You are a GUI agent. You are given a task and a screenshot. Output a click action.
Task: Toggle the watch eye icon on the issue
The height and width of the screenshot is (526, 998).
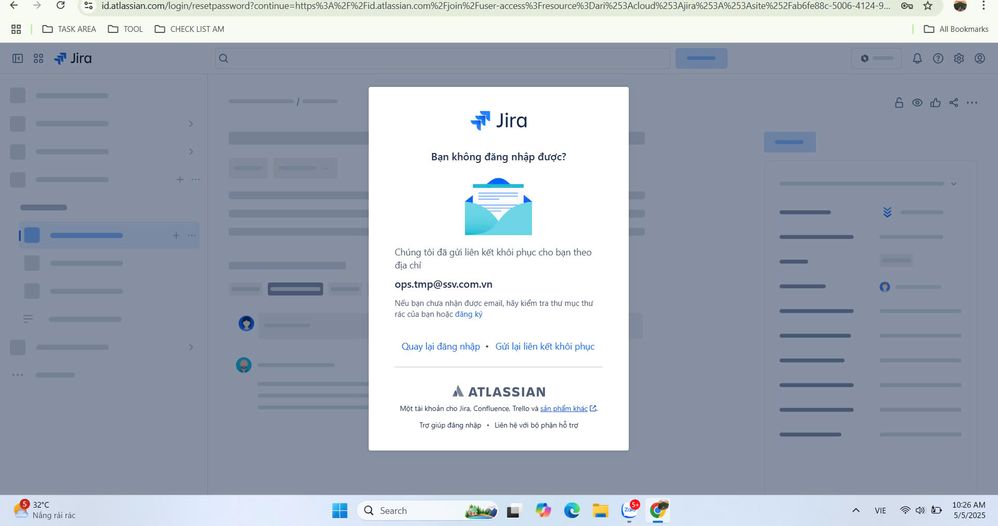coord(917,103)
